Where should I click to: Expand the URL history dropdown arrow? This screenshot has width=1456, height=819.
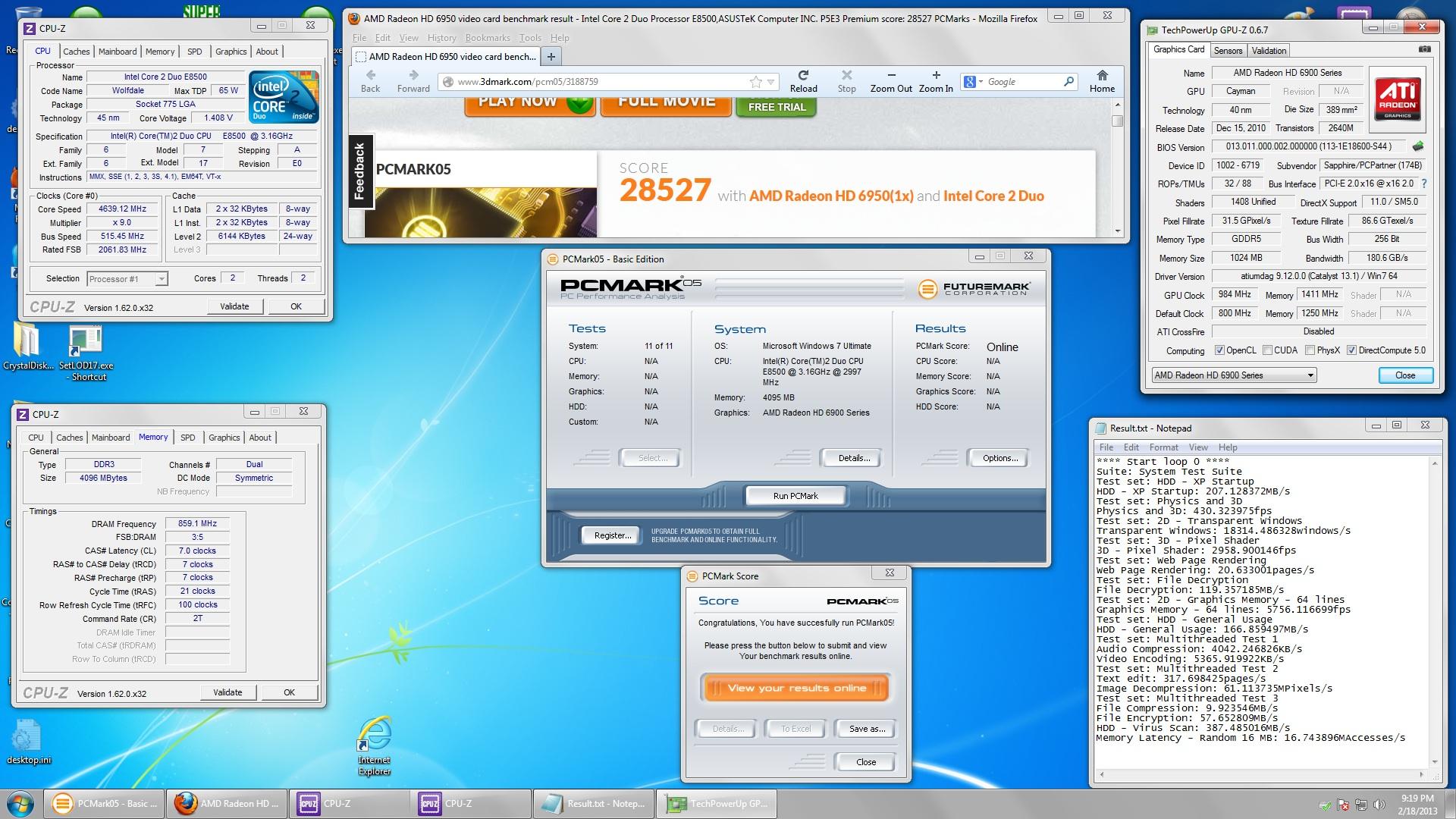pyautogui.click(x=770, y=82)
